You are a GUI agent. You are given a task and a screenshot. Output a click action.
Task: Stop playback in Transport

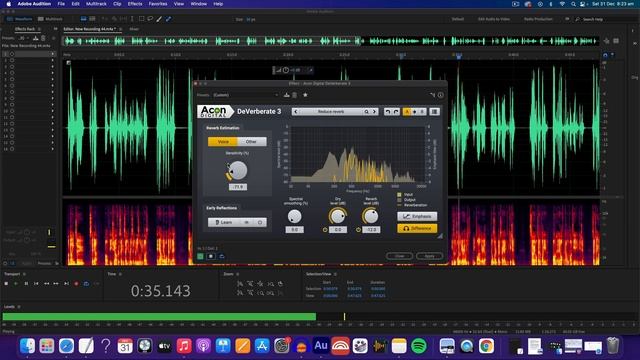pos(6,283)
